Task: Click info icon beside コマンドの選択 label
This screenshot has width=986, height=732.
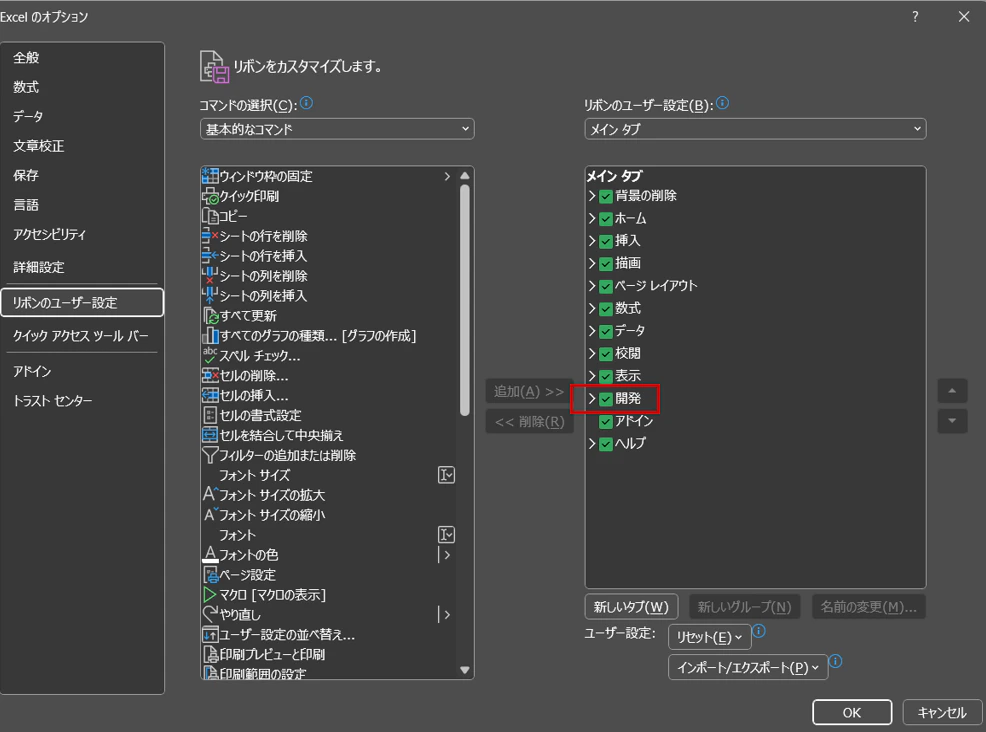Action: [x=306, y=103]
